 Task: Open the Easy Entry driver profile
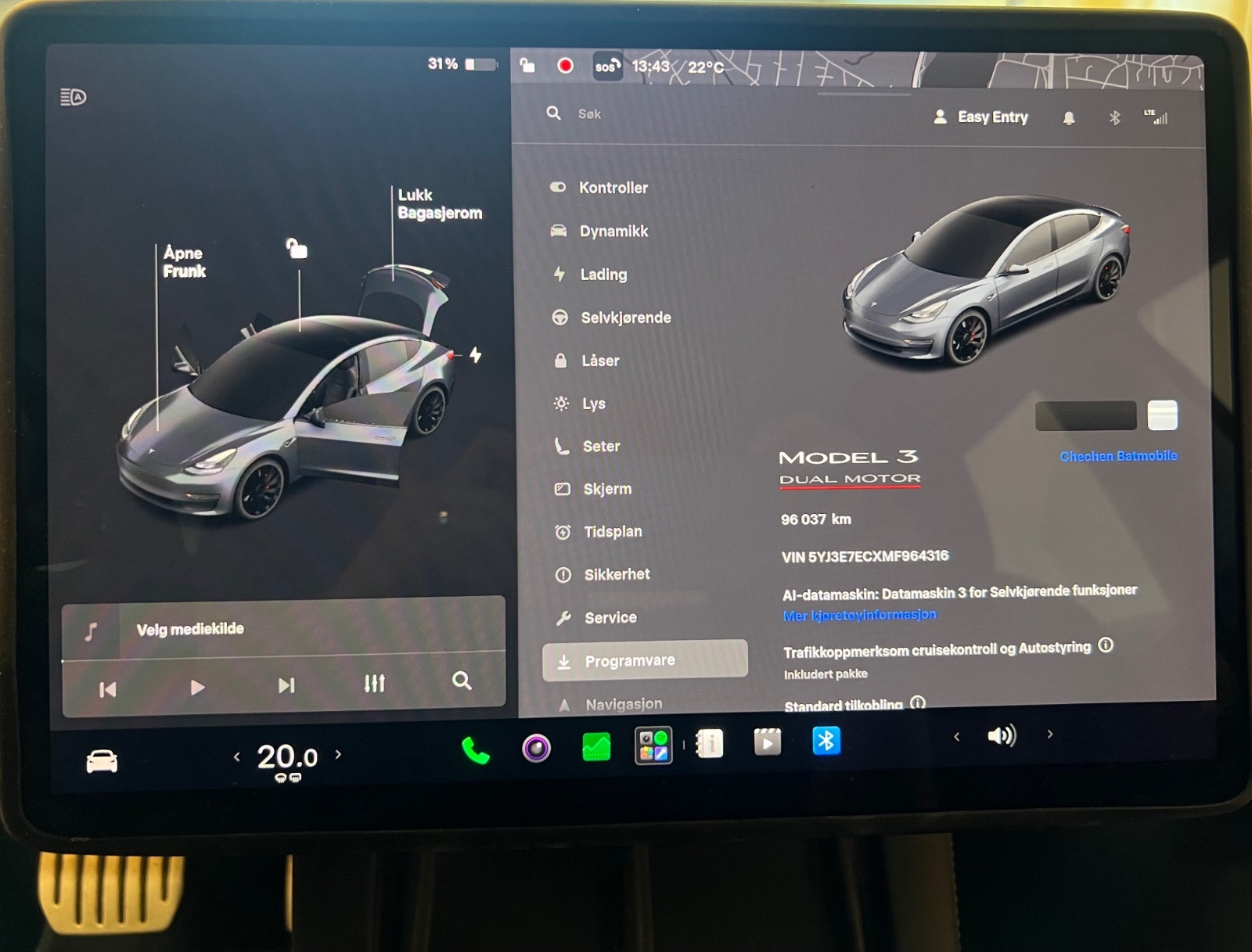[980, 117]
